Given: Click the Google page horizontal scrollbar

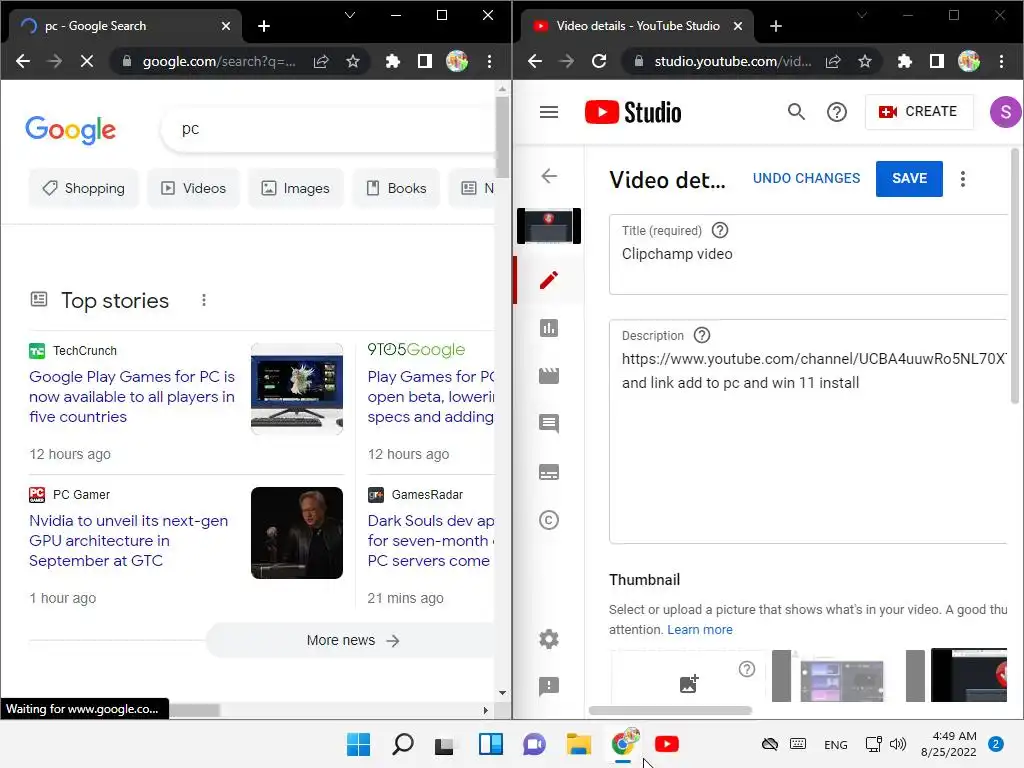Looking at the screenshot, I should coord(194,710).
